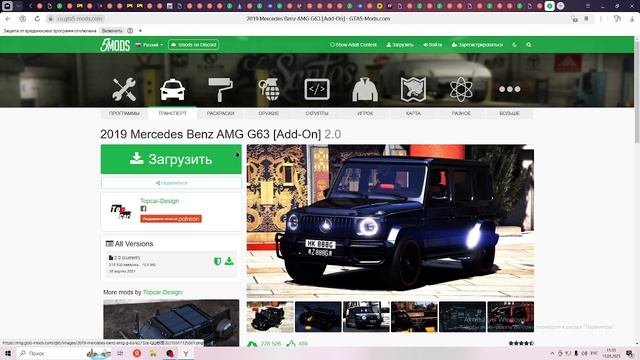This screenshot has width=640, height=360.
Task: Click the main Mercedes G63 screenshot
Action: 390,221
